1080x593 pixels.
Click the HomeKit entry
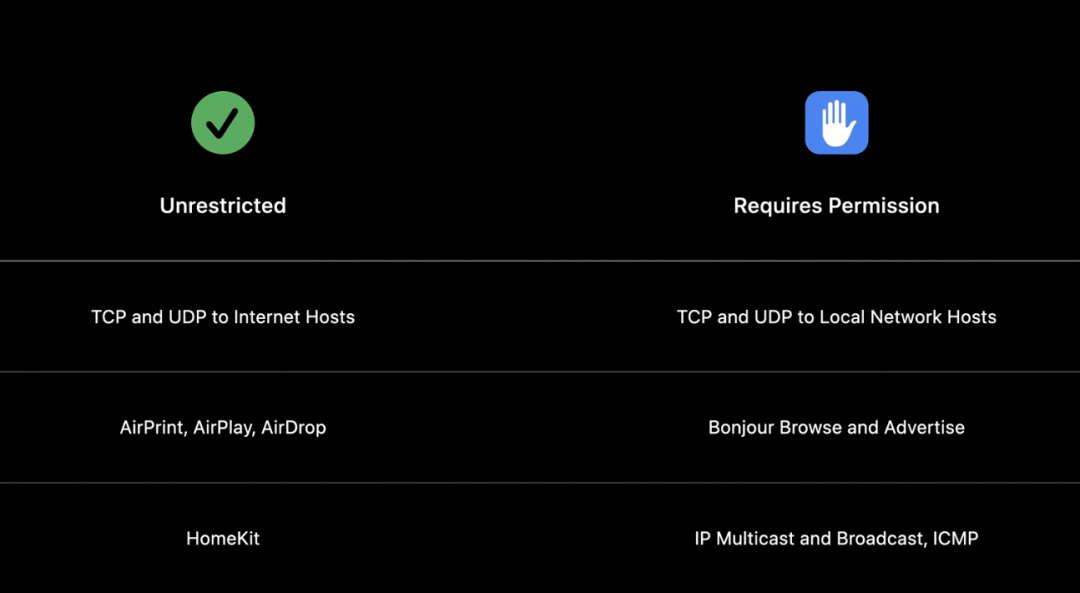click(222, 539)
